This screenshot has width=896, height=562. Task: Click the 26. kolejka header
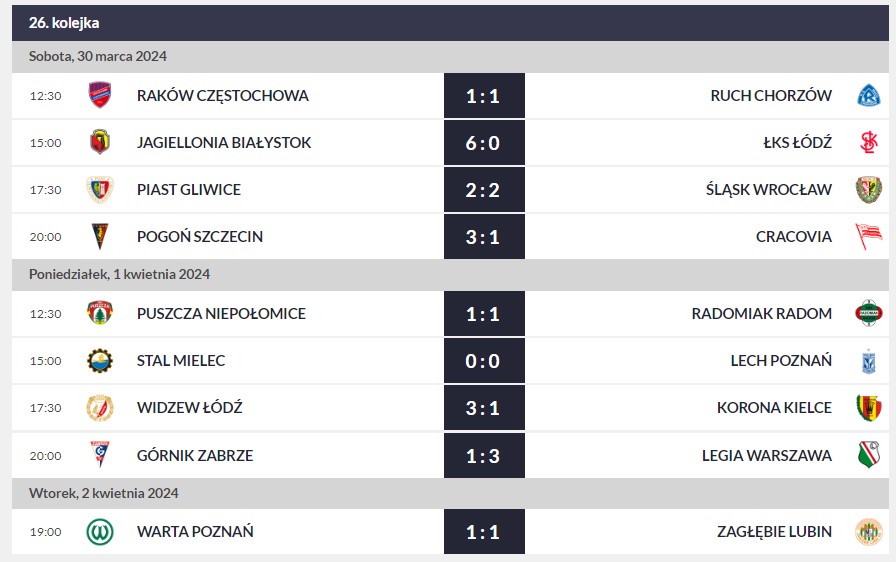[64, 22]
